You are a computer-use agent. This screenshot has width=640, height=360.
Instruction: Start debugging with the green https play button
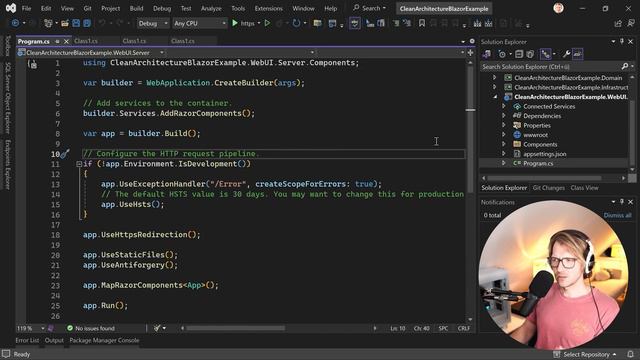point(235,23)
